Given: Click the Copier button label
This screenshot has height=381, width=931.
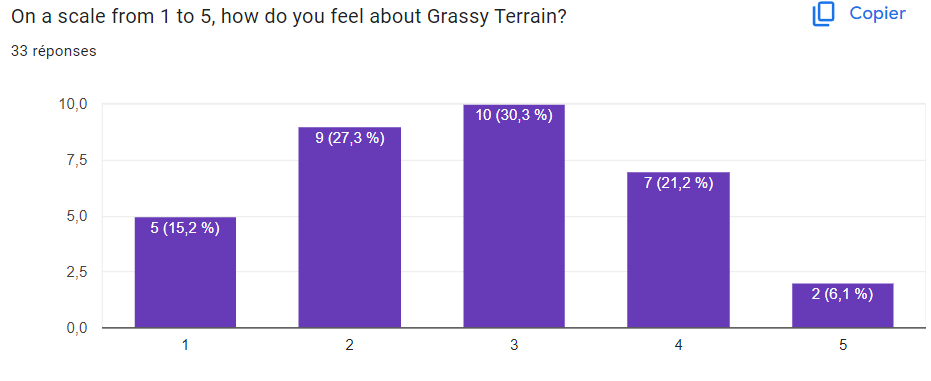Looking at the screenshot, I should click(878, 14).
